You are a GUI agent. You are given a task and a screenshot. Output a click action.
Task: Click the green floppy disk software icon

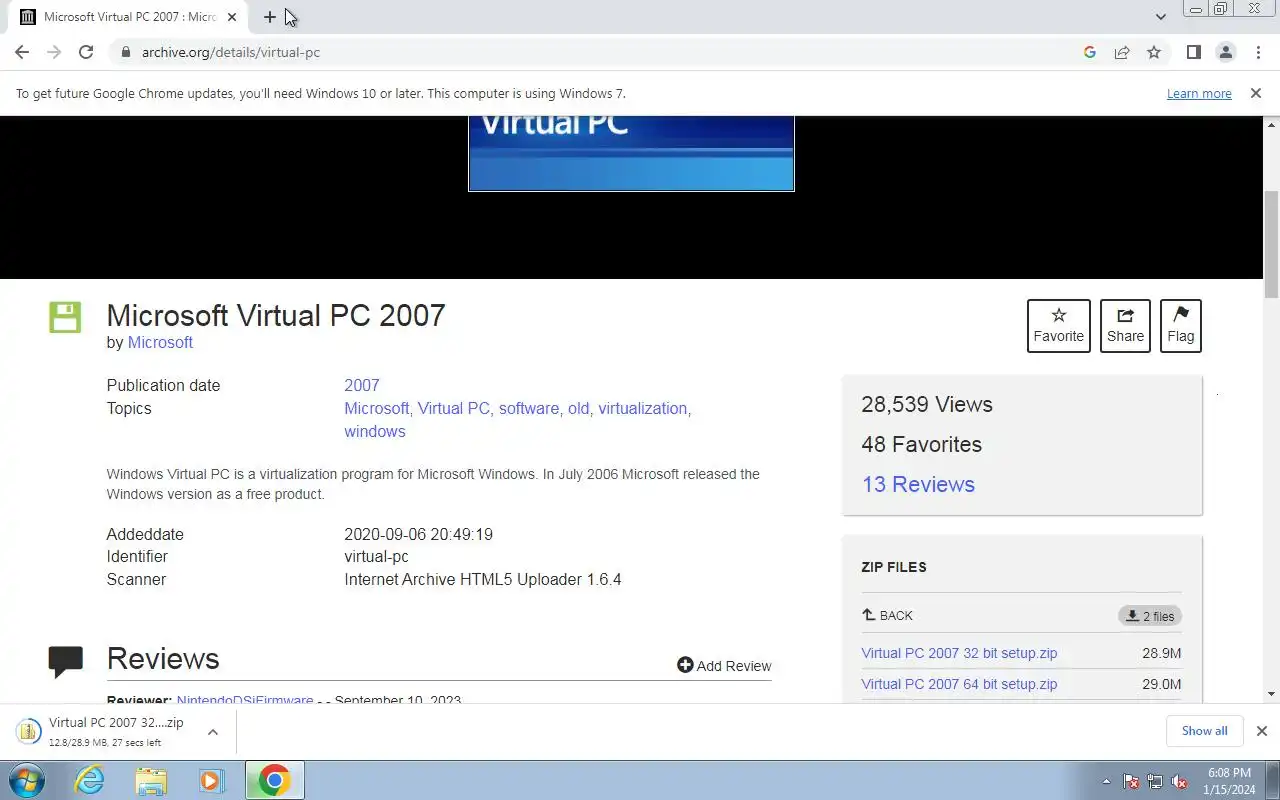(x=65, y=317)
